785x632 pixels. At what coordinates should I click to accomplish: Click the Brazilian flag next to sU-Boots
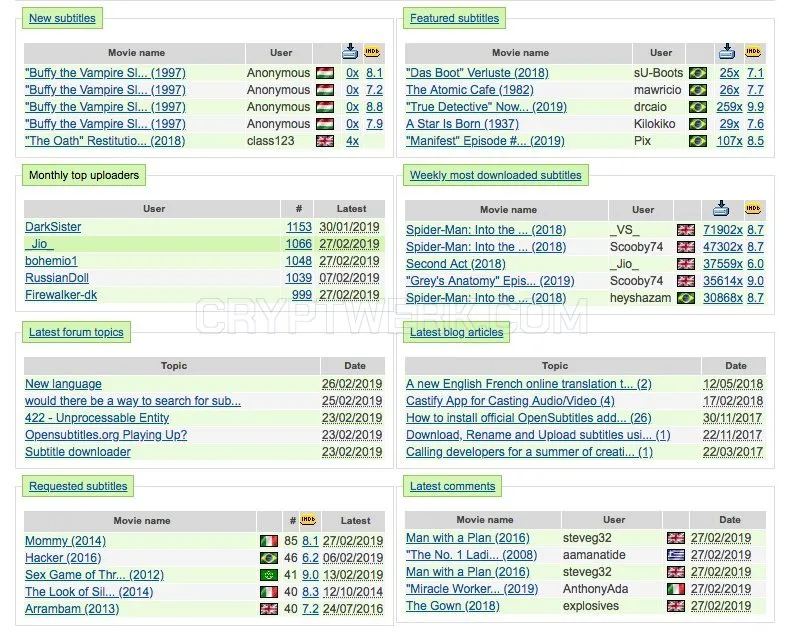tap(698, 73)
